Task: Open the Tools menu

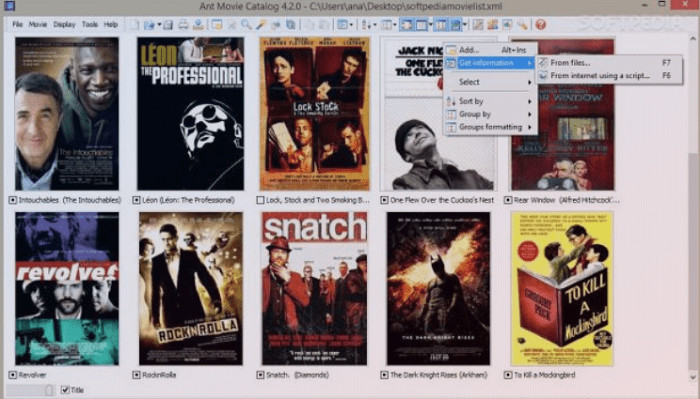Action: click(90, 25)
